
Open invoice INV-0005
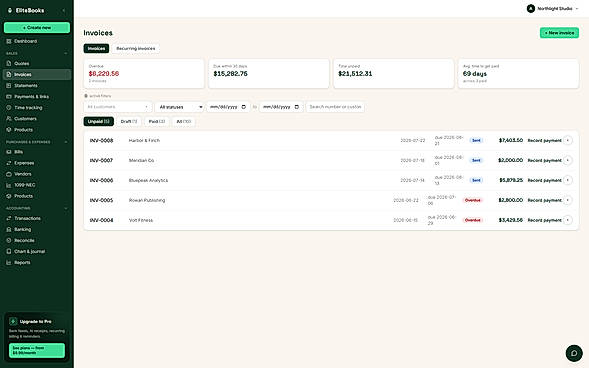(x=101, y=200)
